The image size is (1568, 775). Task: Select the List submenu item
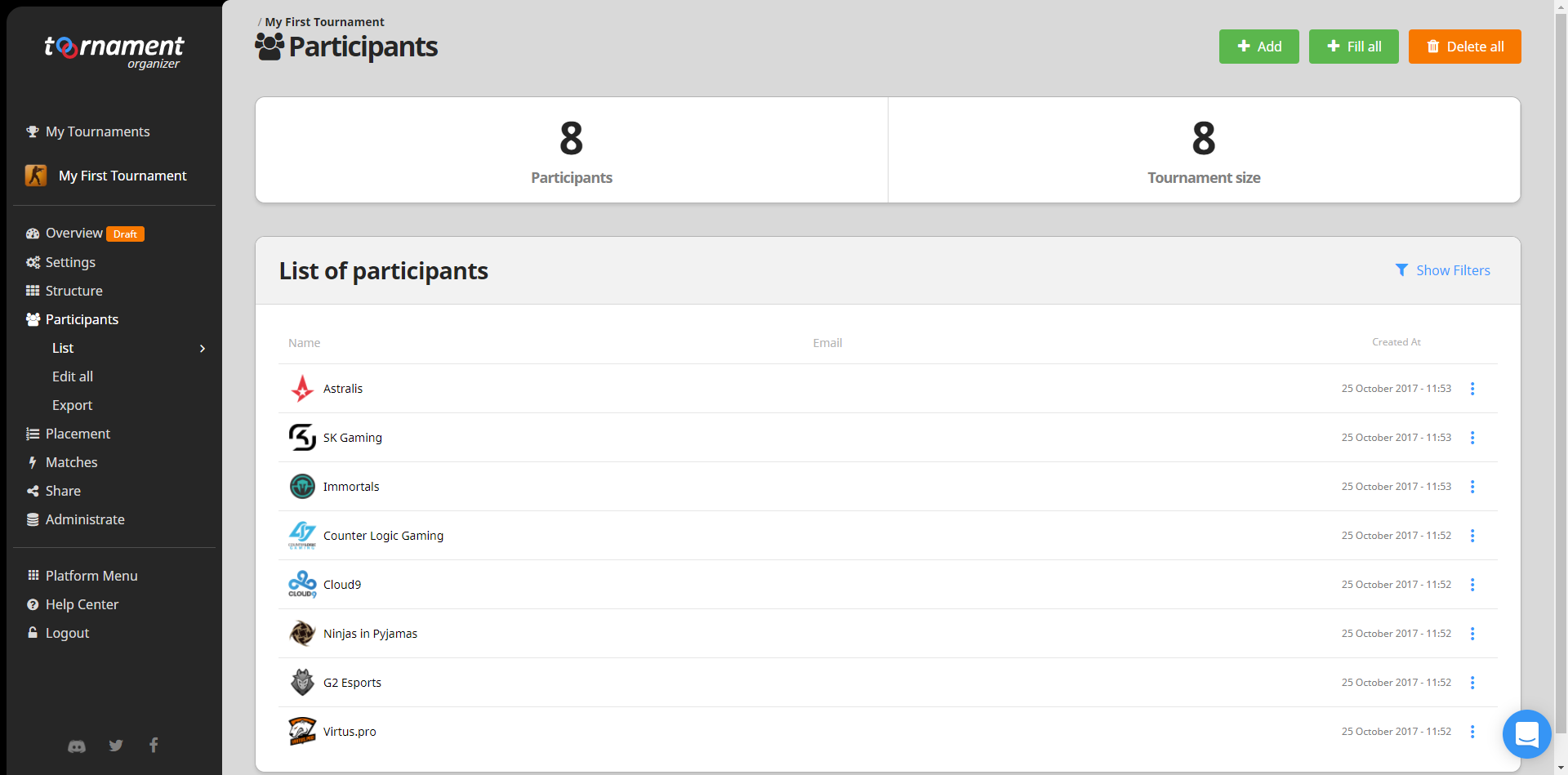(x=63, y=348)
